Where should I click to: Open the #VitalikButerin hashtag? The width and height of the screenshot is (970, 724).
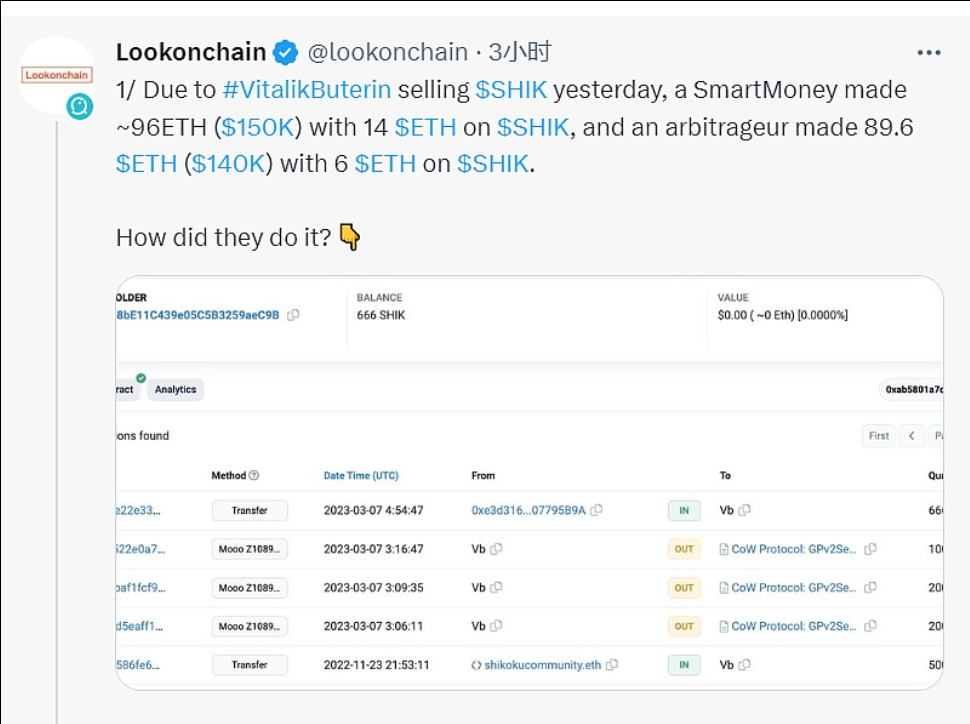click(x=306, y=90)
